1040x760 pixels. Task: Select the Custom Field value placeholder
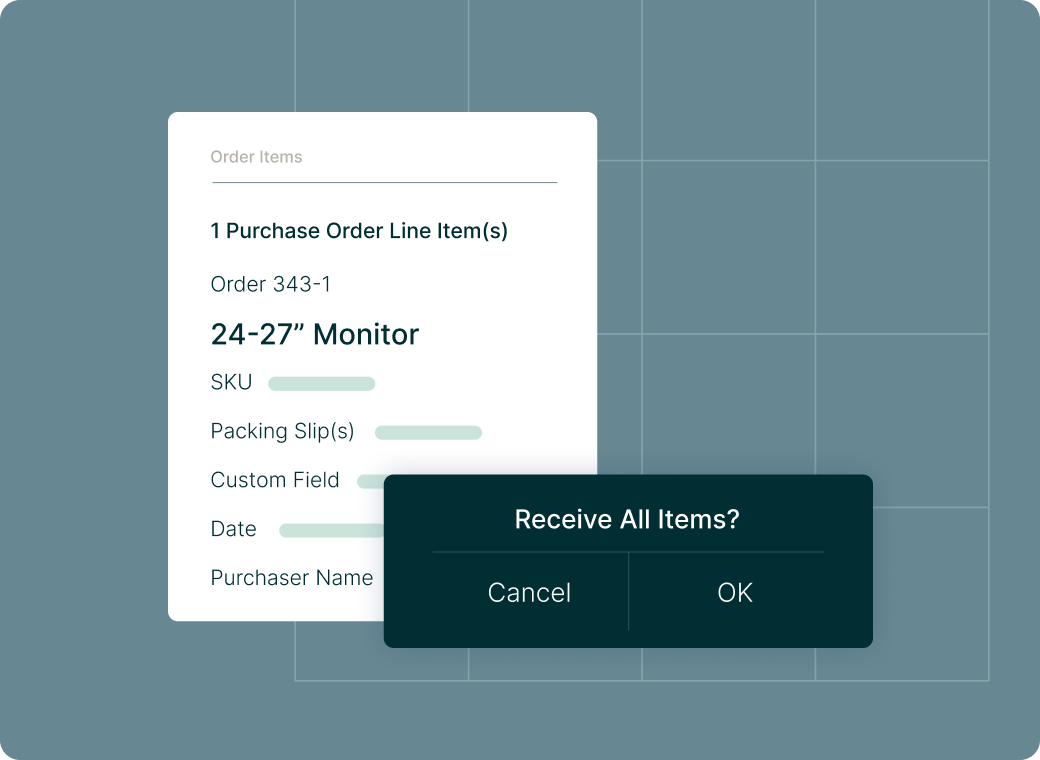point(371,481)
